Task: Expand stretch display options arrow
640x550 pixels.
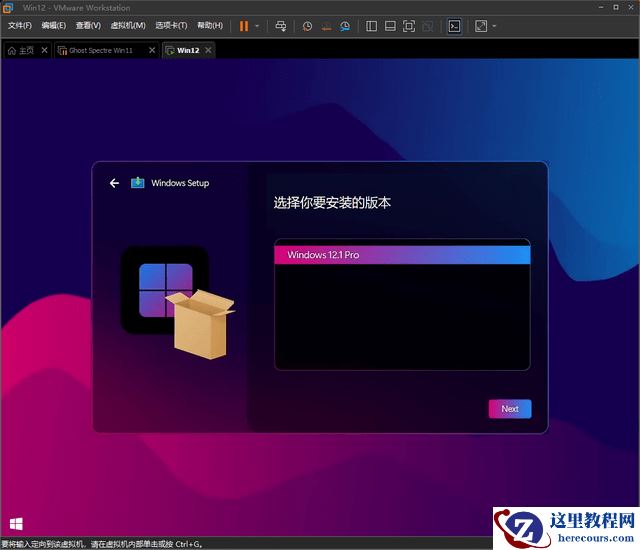Action: tap(494, 26)
